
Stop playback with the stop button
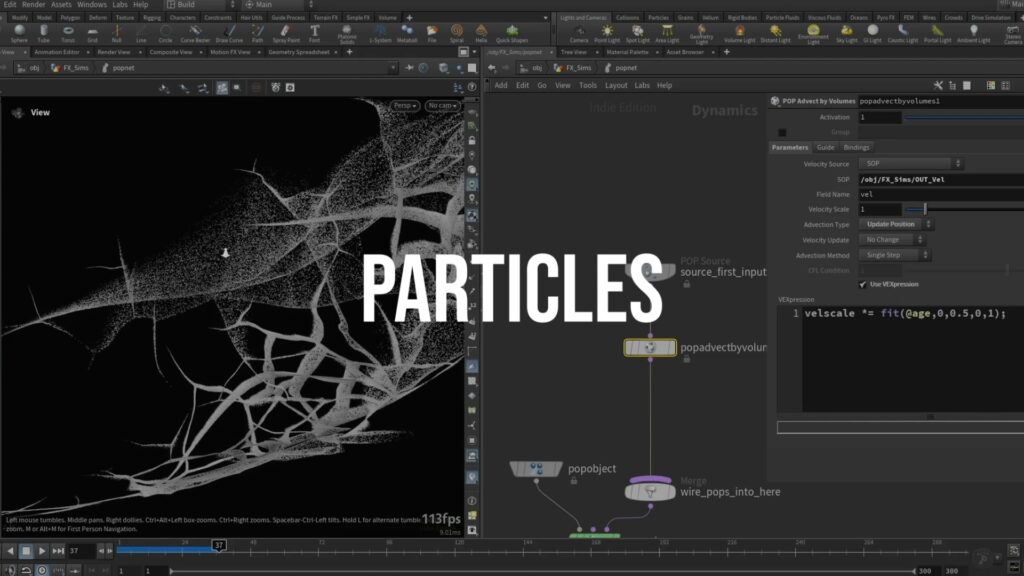pos(25,551)
